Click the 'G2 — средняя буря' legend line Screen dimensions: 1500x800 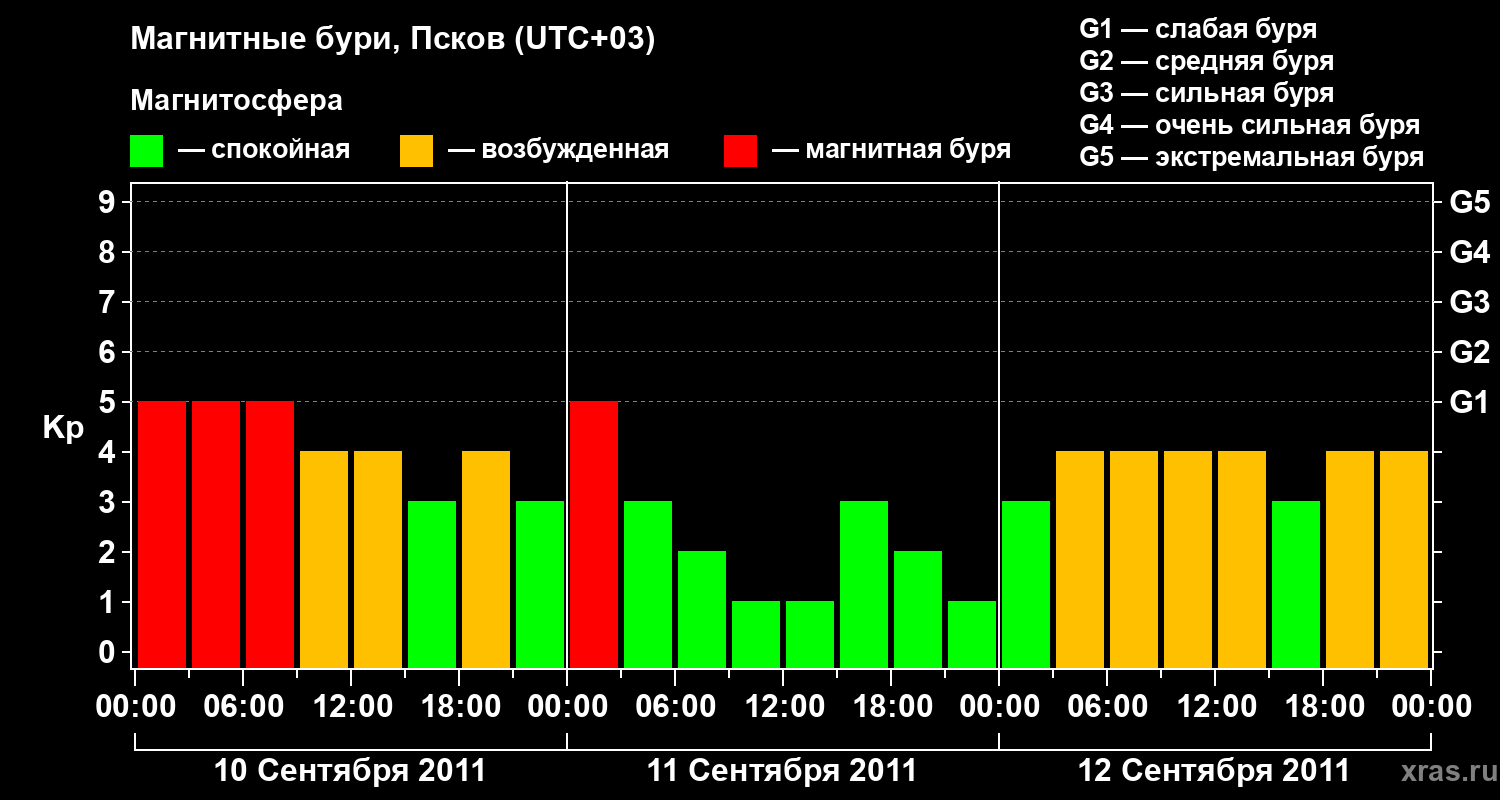pyautogui.click(x=1207, y=61)
